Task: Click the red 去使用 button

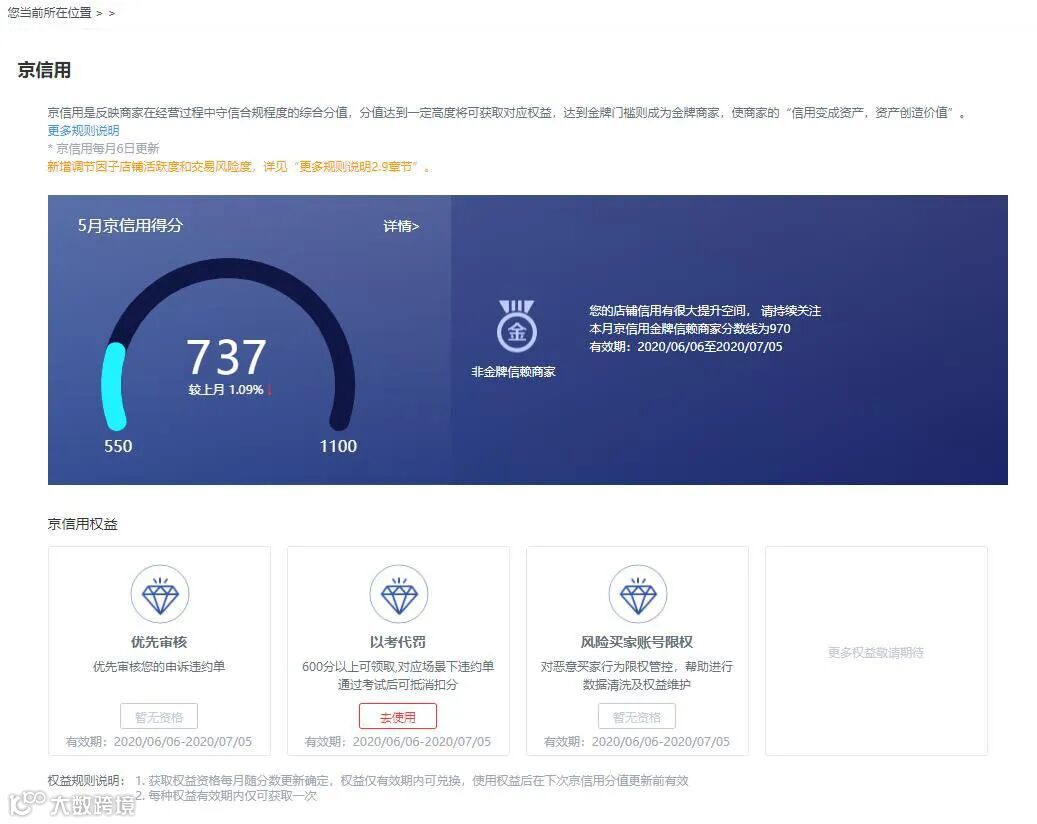Action: pos(398,716)
